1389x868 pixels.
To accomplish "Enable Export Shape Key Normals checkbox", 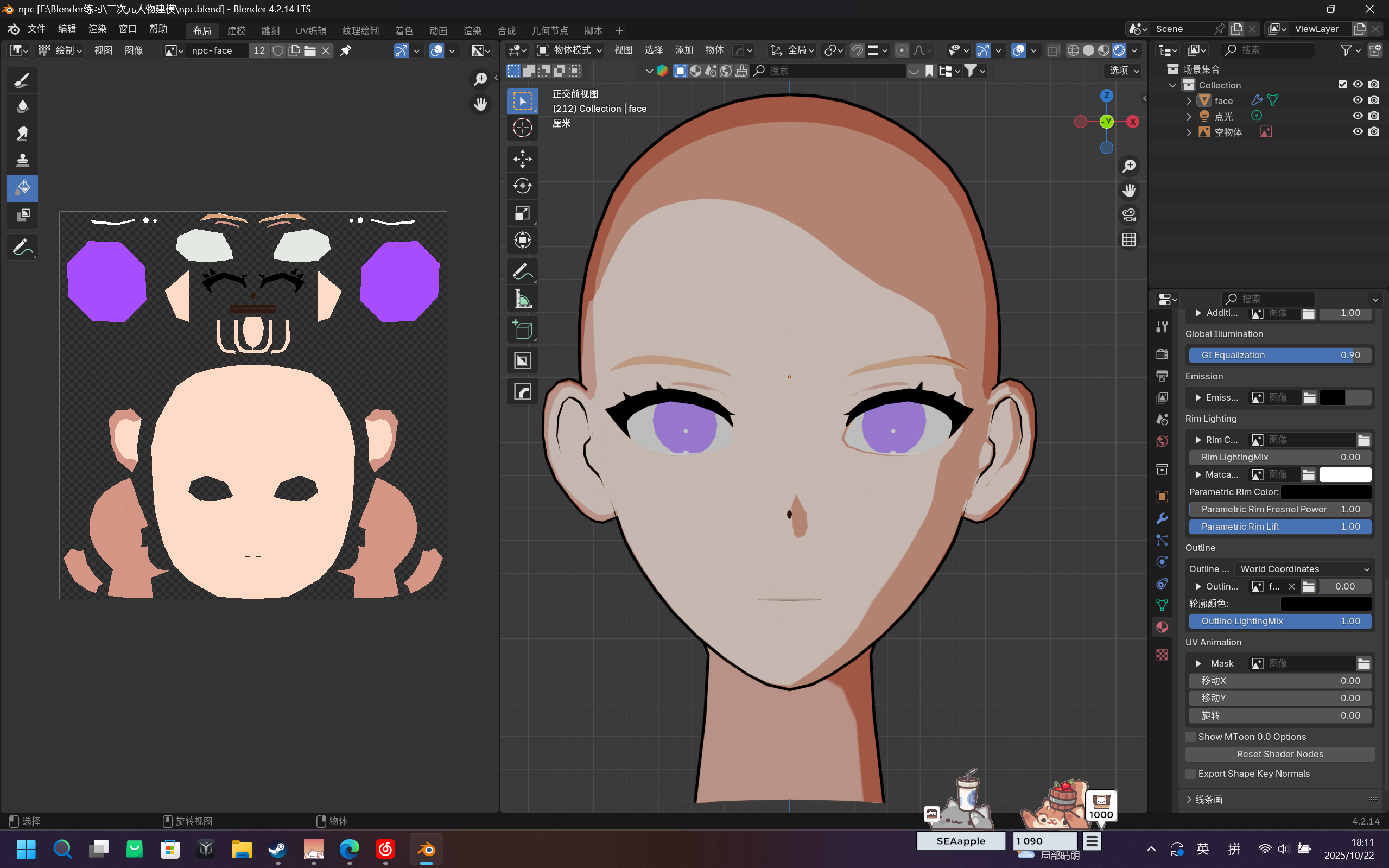I will (1190, 774).
